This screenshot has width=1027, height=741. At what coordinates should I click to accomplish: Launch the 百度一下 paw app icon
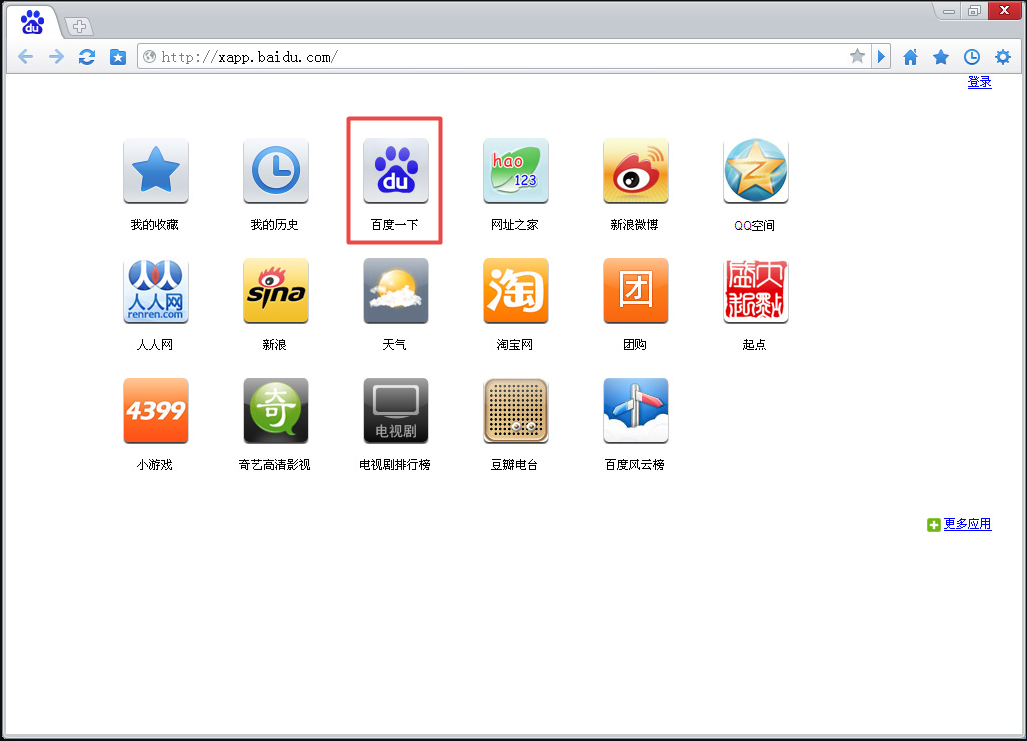[396, 170]
